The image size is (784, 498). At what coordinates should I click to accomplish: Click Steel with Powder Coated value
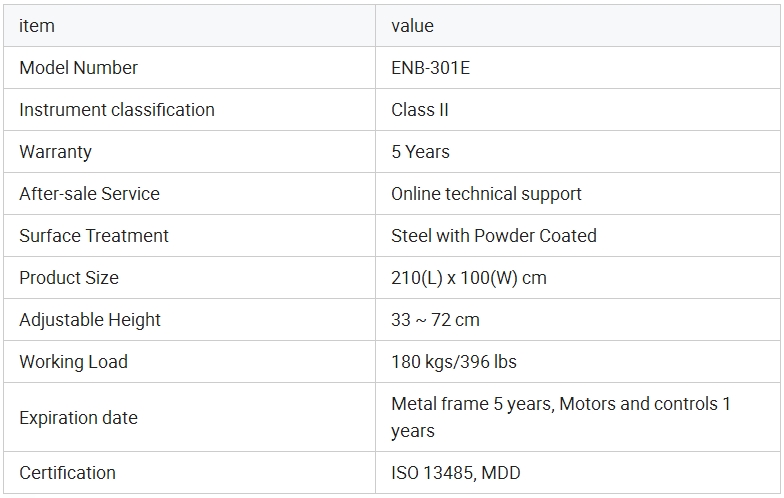(493, 236)
